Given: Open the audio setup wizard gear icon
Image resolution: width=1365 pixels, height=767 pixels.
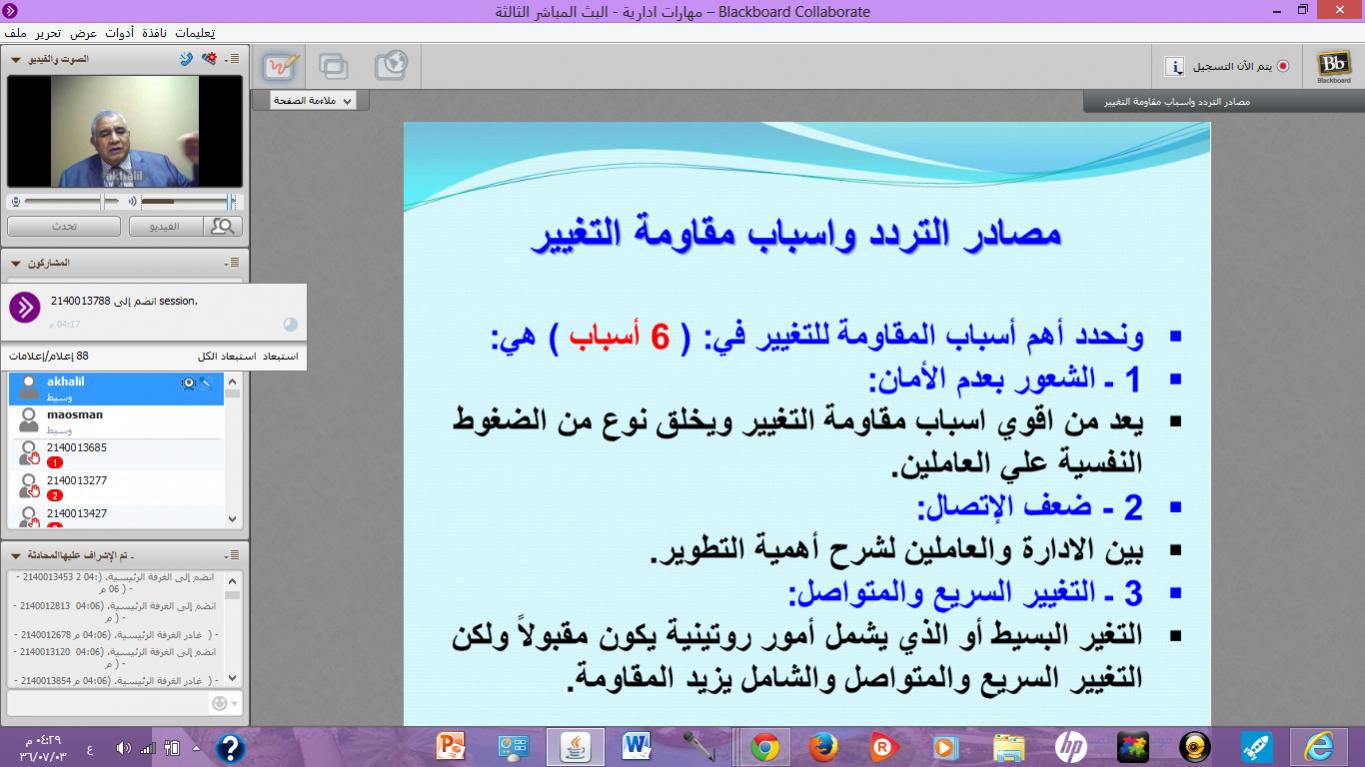Looking at the screenshot, I should click(208, 59).
